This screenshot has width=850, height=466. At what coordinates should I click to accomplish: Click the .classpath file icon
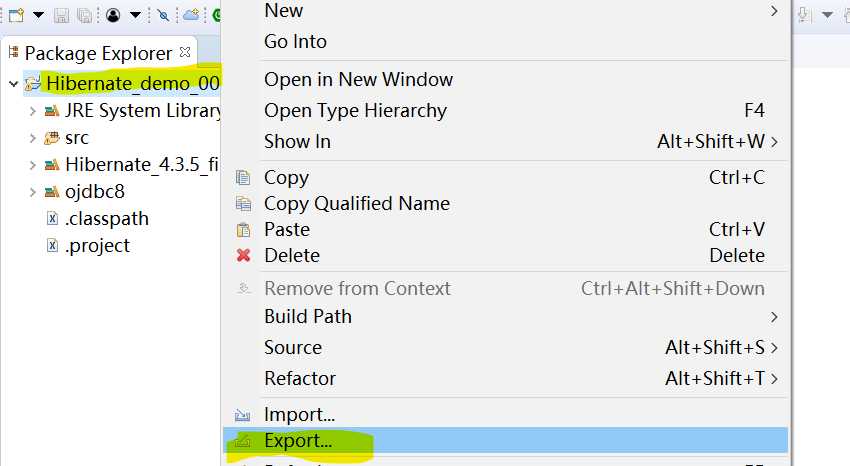tap(53, 219)
